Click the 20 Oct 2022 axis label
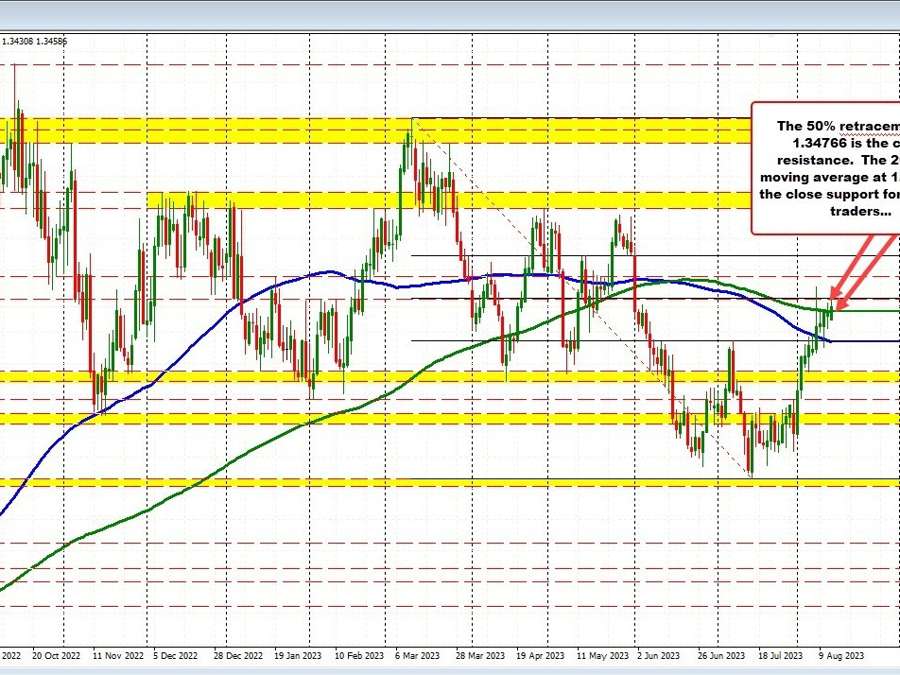The image size is (900, 675). [58, 653]
